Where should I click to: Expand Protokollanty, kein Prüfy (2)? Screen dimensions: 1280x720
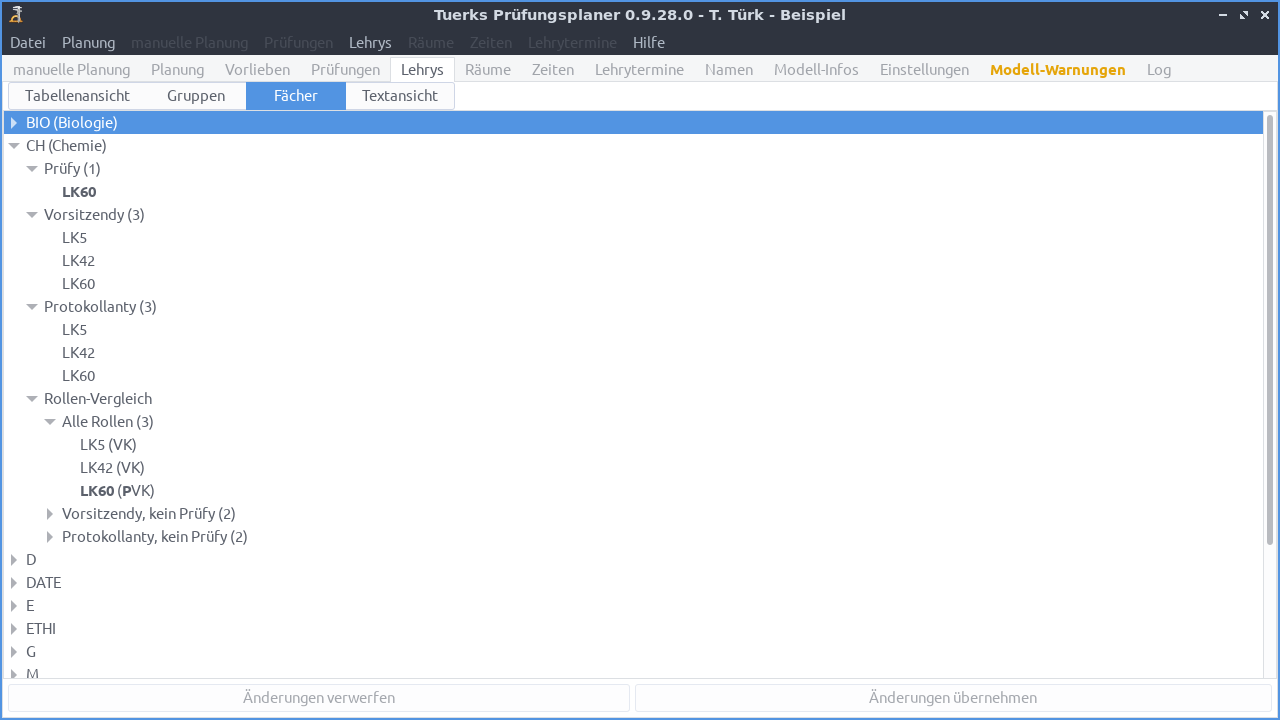(x=49, y=536)
